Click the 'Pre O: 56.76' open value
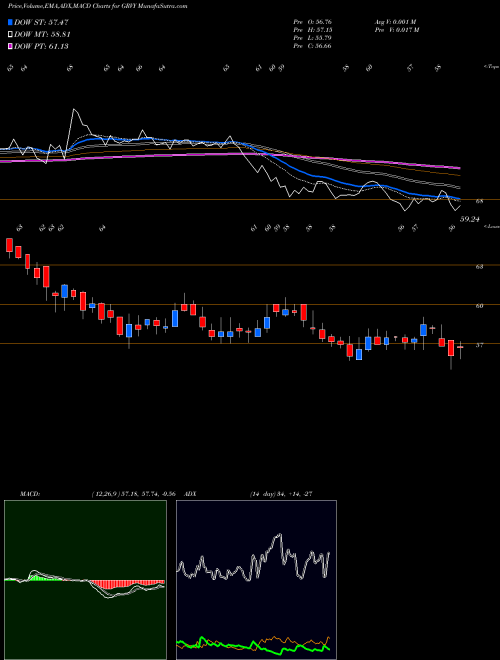This screenshot has width=500, height=660. point(312,22)
